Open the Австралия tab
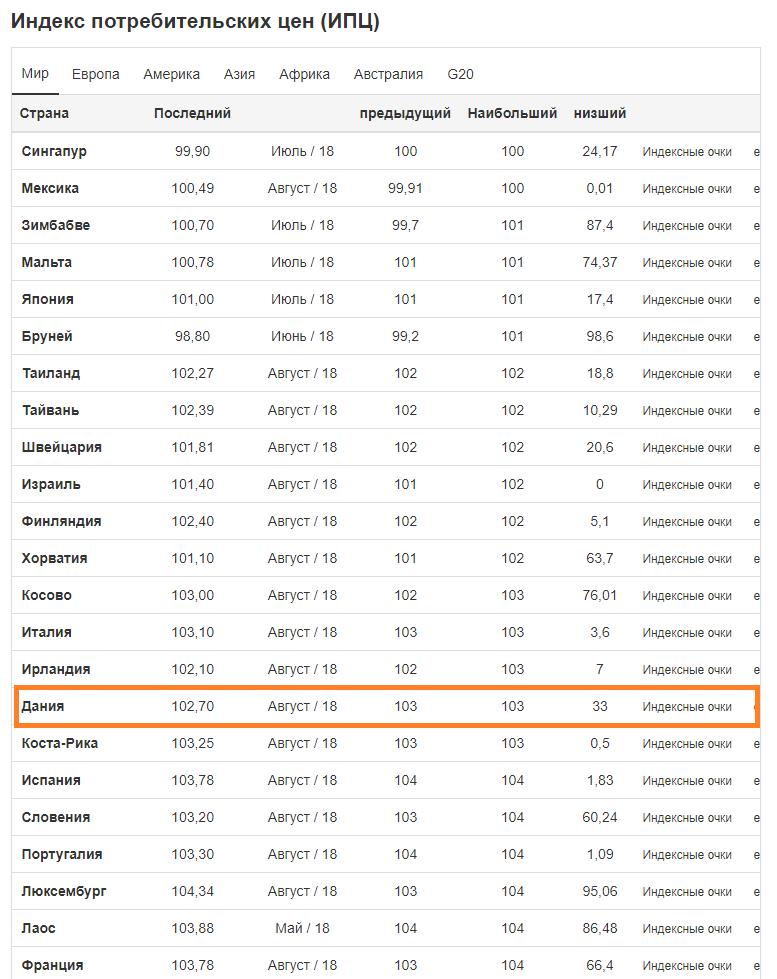 tap(388, 74)
